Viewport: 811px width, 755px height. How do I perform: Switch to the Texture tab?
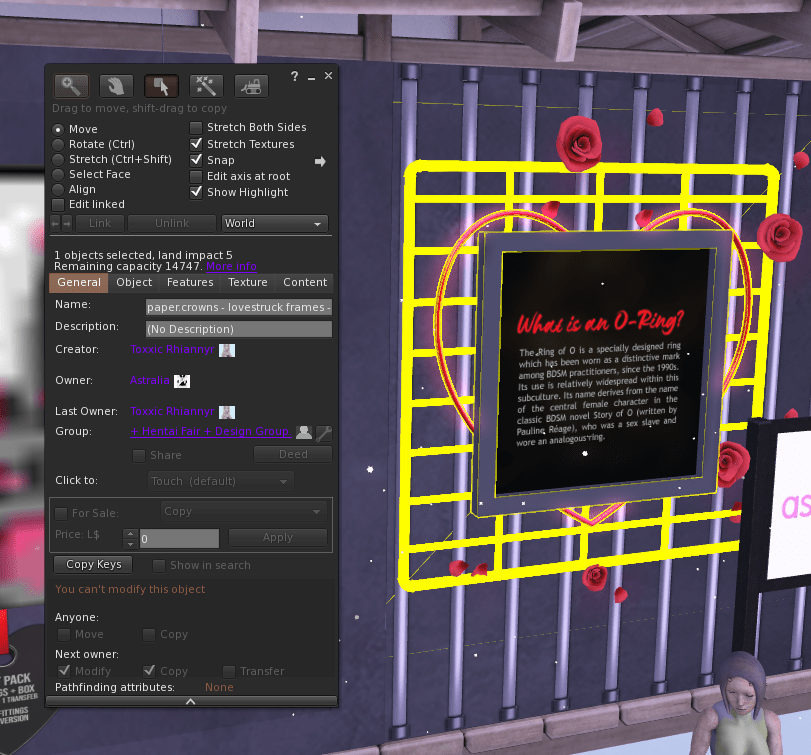(247, 283)
